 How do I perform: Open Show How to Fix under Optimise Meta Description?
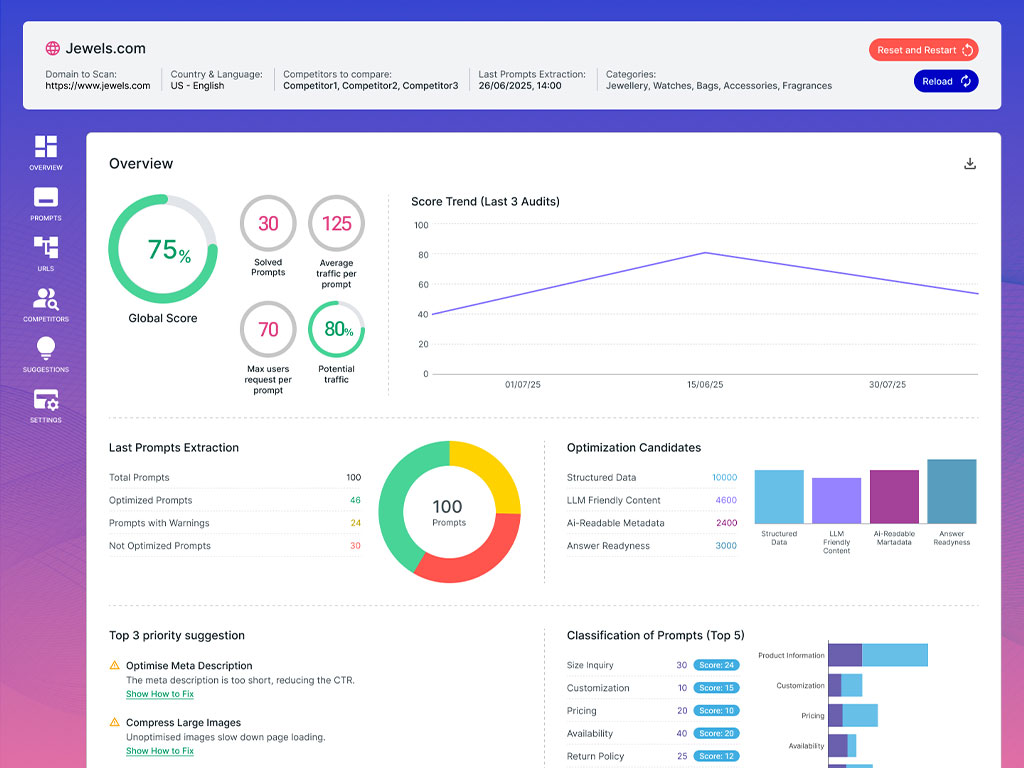coord(160,693)
